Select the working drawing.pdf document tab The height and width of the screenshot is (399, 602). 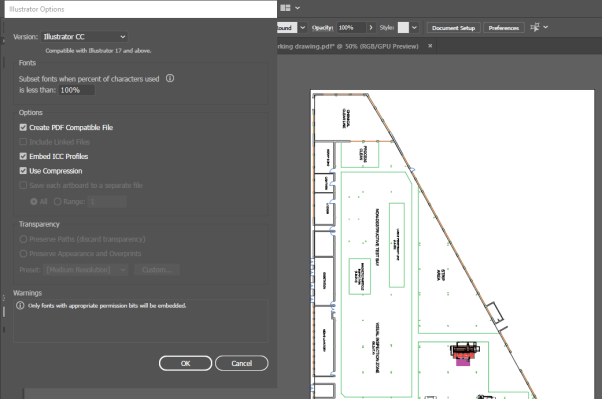pyautogui.click(x=347, y=46)
